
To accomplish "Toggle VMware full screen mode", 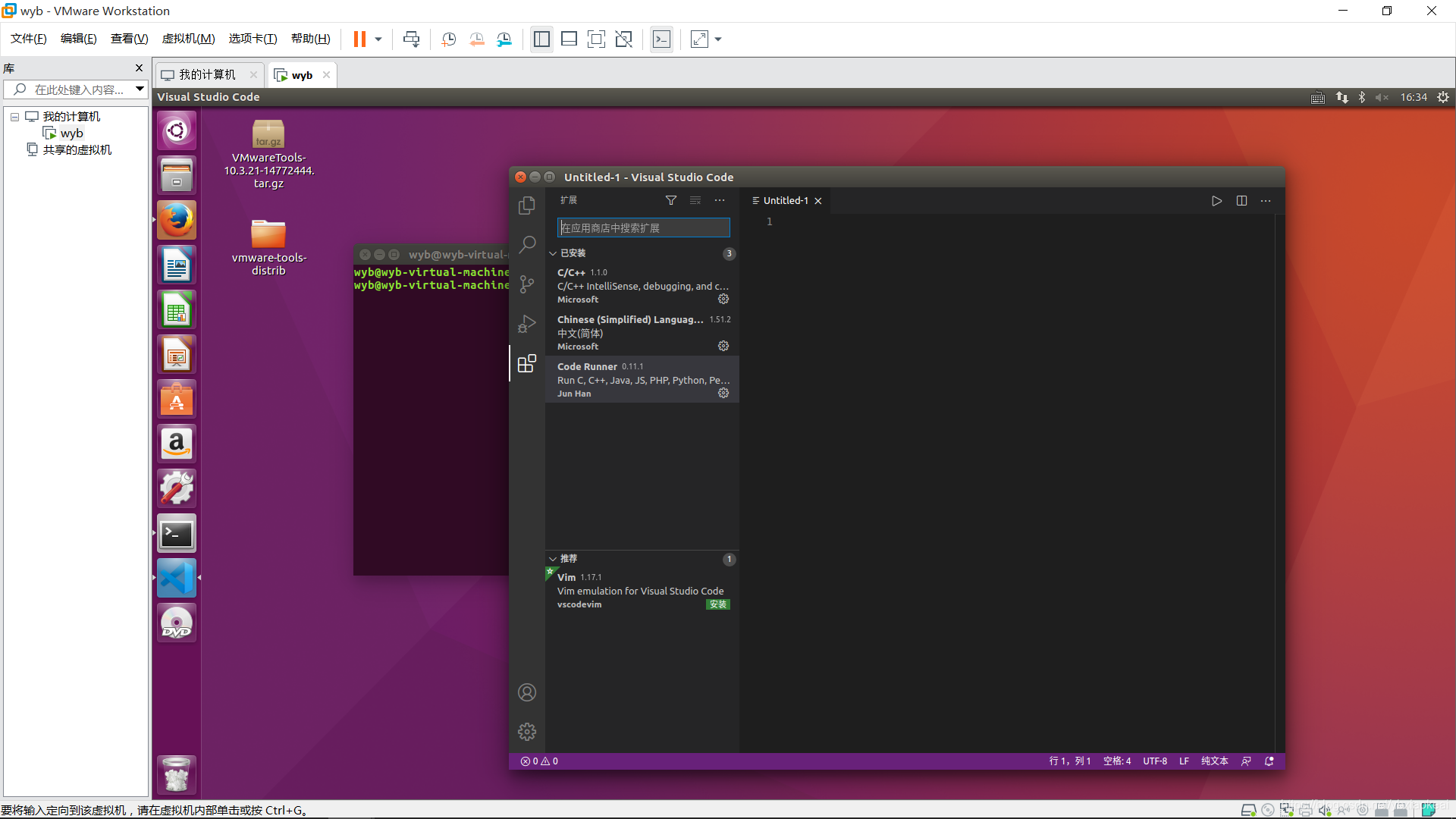I will point(596,39).
